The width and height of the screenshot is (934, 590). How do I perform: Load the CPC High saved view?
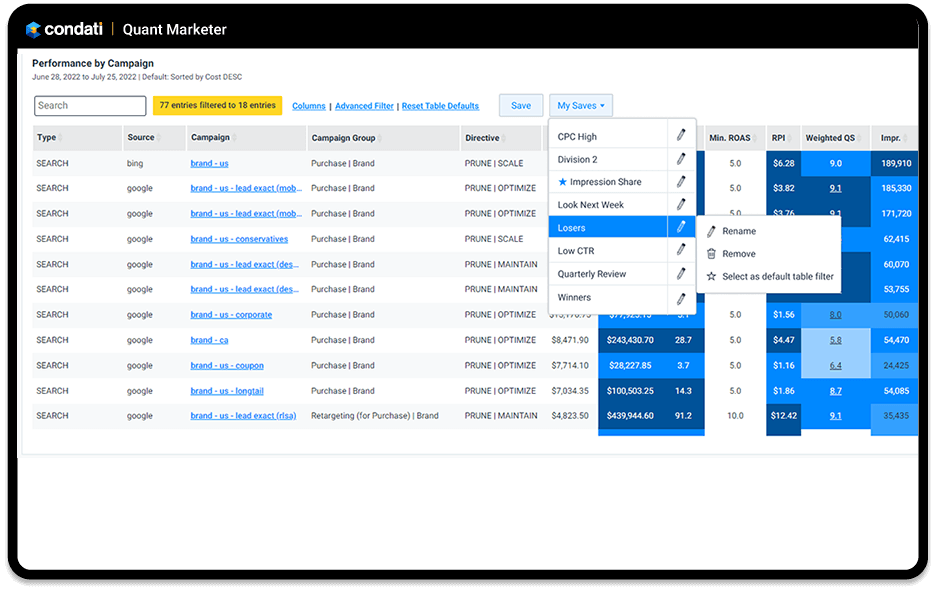point(608,136)
